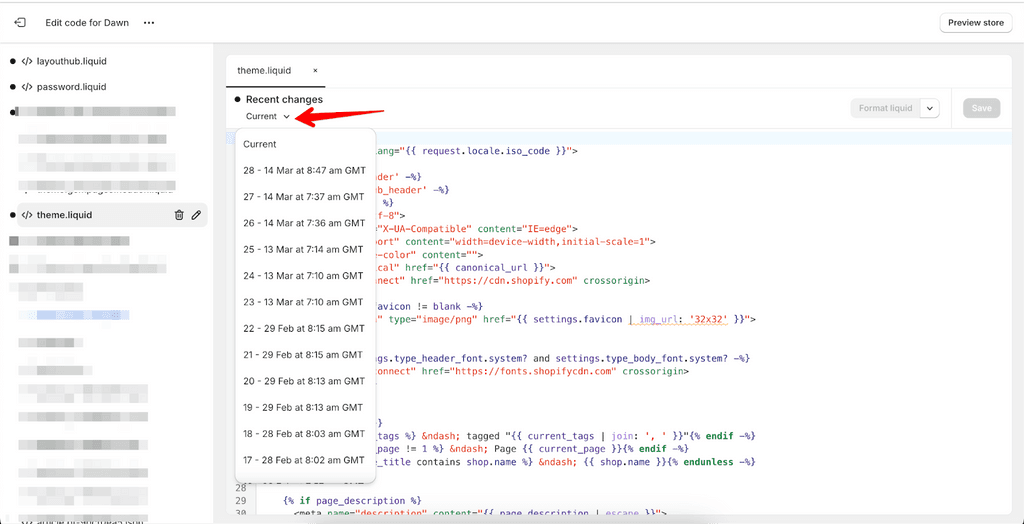1024x524 pixels.
Task: Click the Save button
Action: click(x=981, y=108)
